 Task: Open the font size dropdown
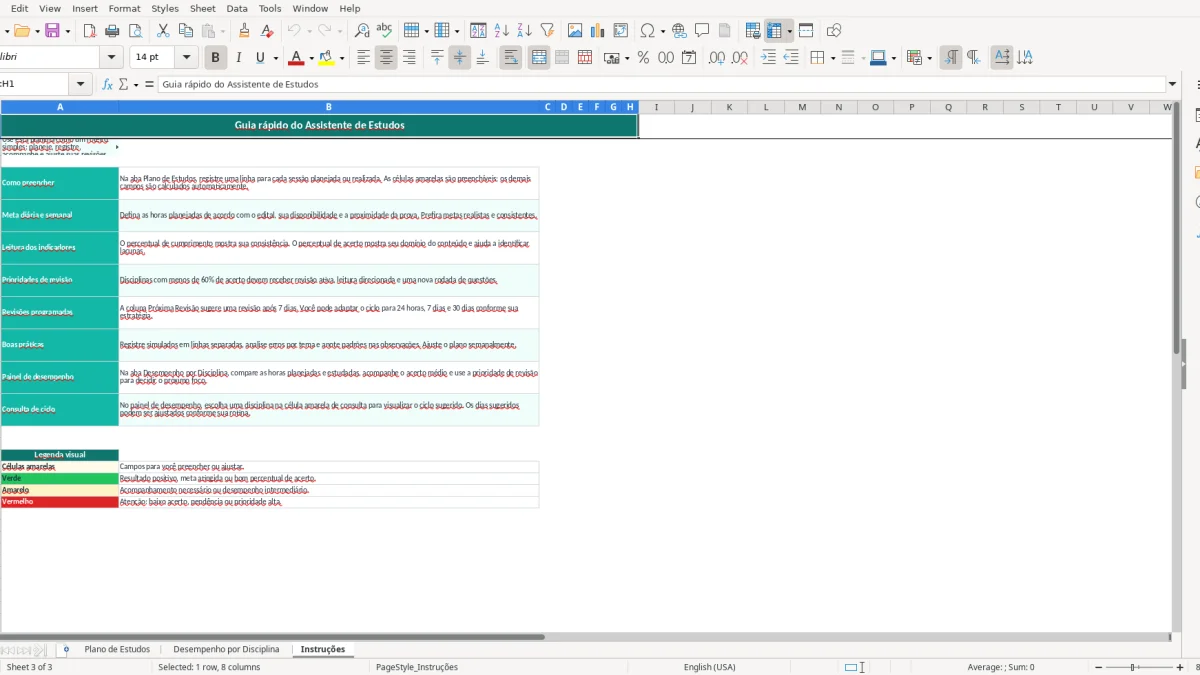click(186, 58)
